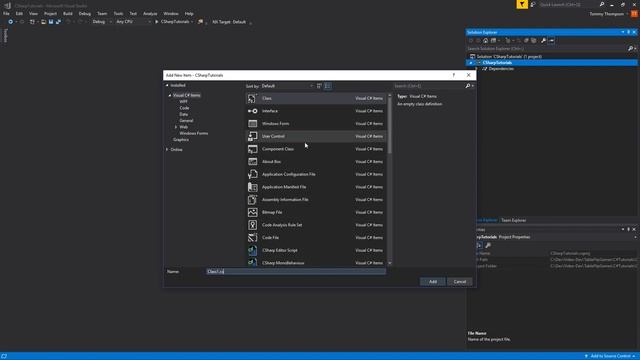Image resolution: width=640 pixels, height=360 pixels.
Task: Click the notifications flag icon
Action: [522, 4]
